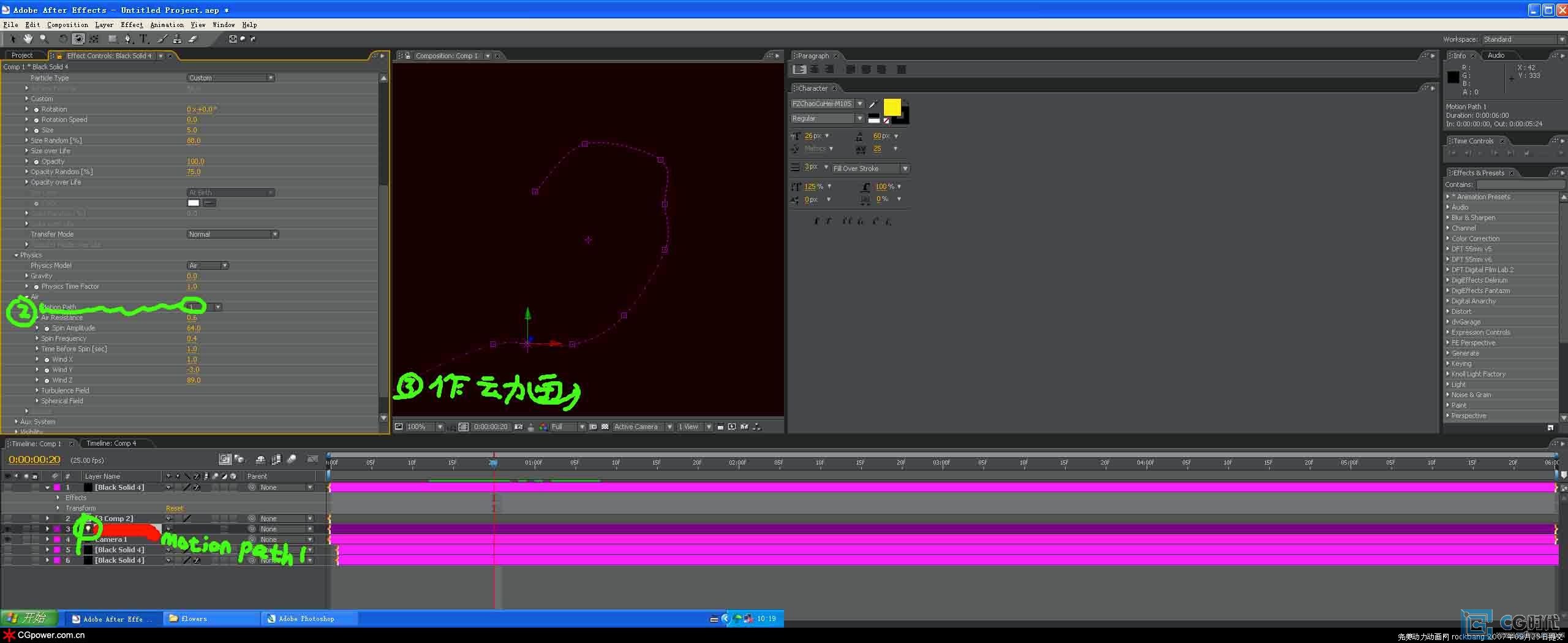Click white Color swatch in Effect Controls
The height and width of the screenshot is (643, 1568).
click(194, 203)
